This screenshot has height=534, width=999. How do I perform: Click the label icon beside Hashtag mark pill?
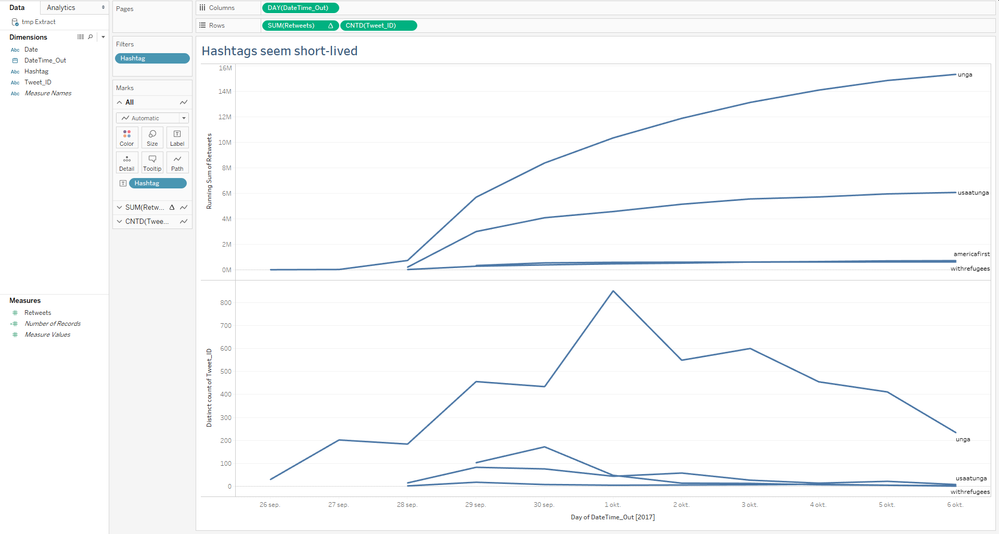tap(123, 184)
